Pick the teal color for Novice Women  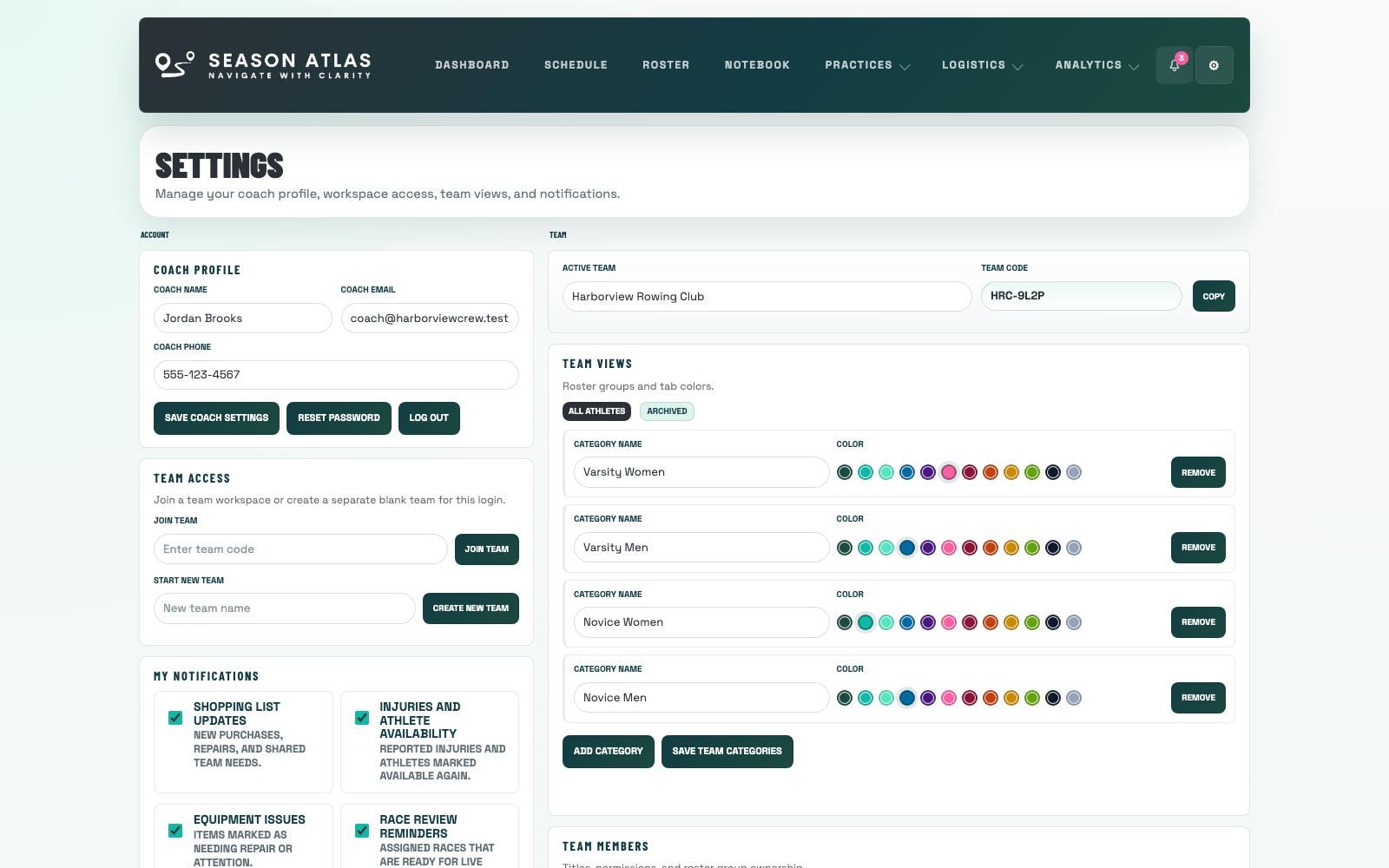(x=866, y=622)
